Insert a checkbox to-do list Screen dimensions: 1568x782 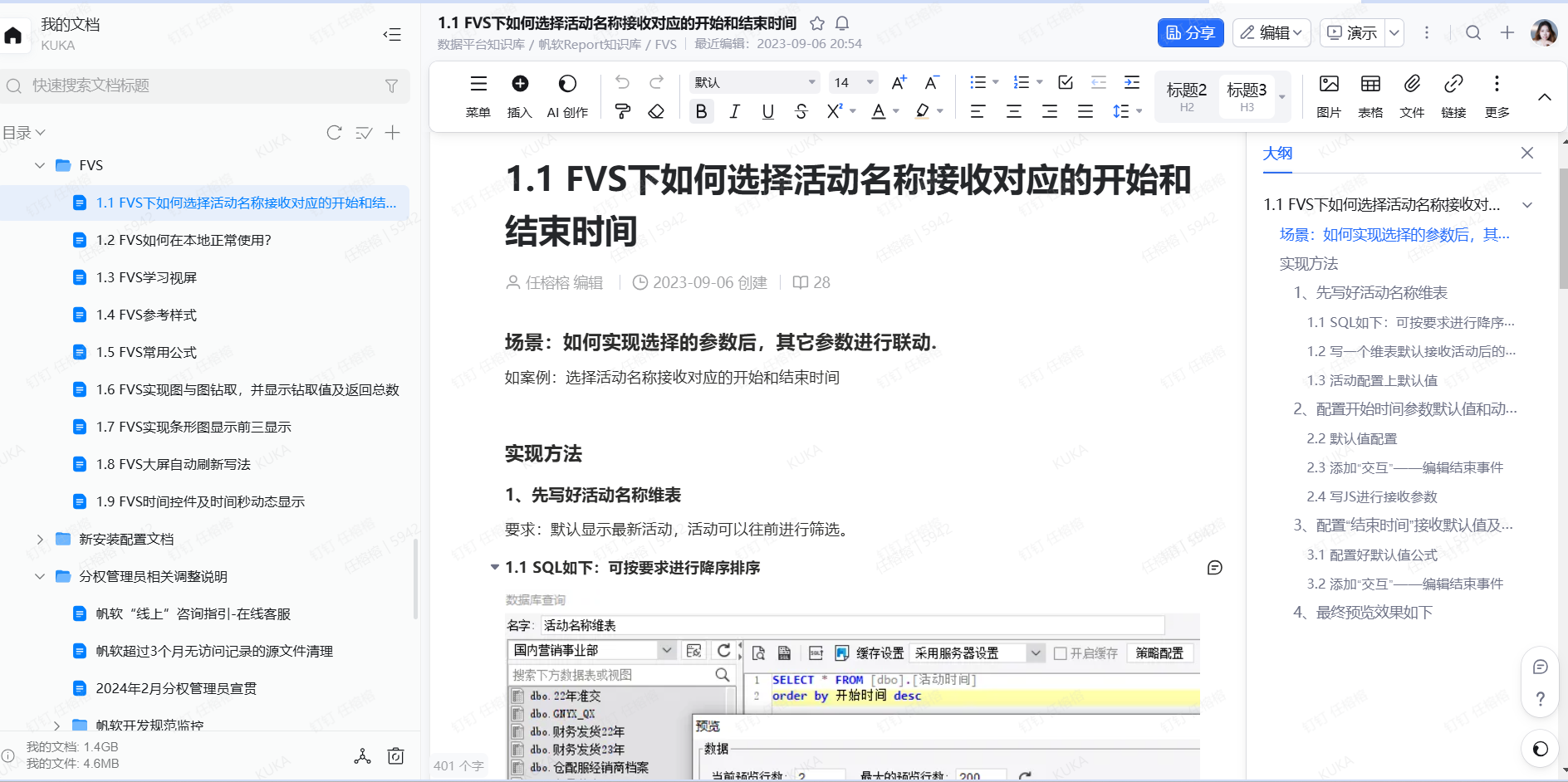click(x=1066, y=82)
